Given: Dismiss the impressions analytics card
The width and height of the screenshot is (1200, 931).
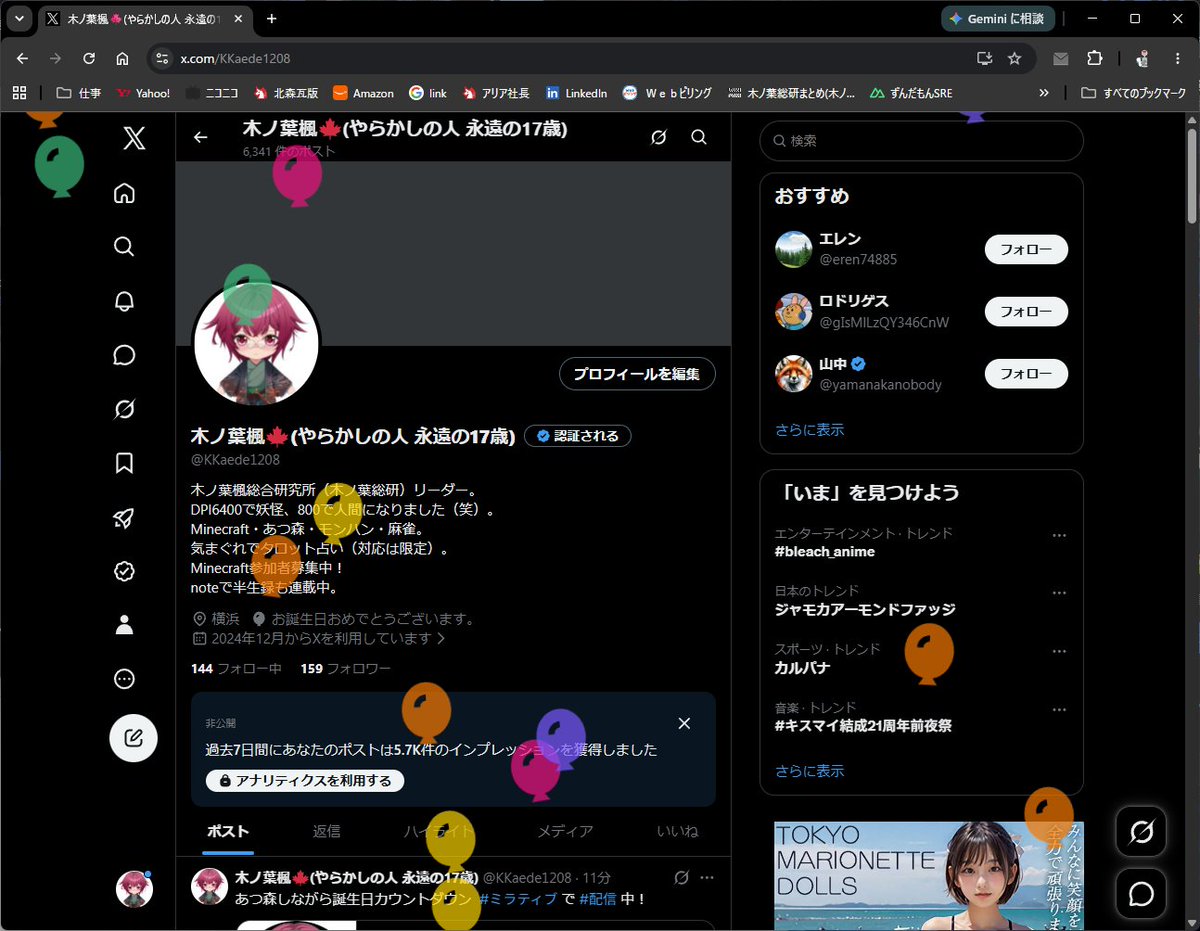Looking at the screenshot, I should coord(684,723).
